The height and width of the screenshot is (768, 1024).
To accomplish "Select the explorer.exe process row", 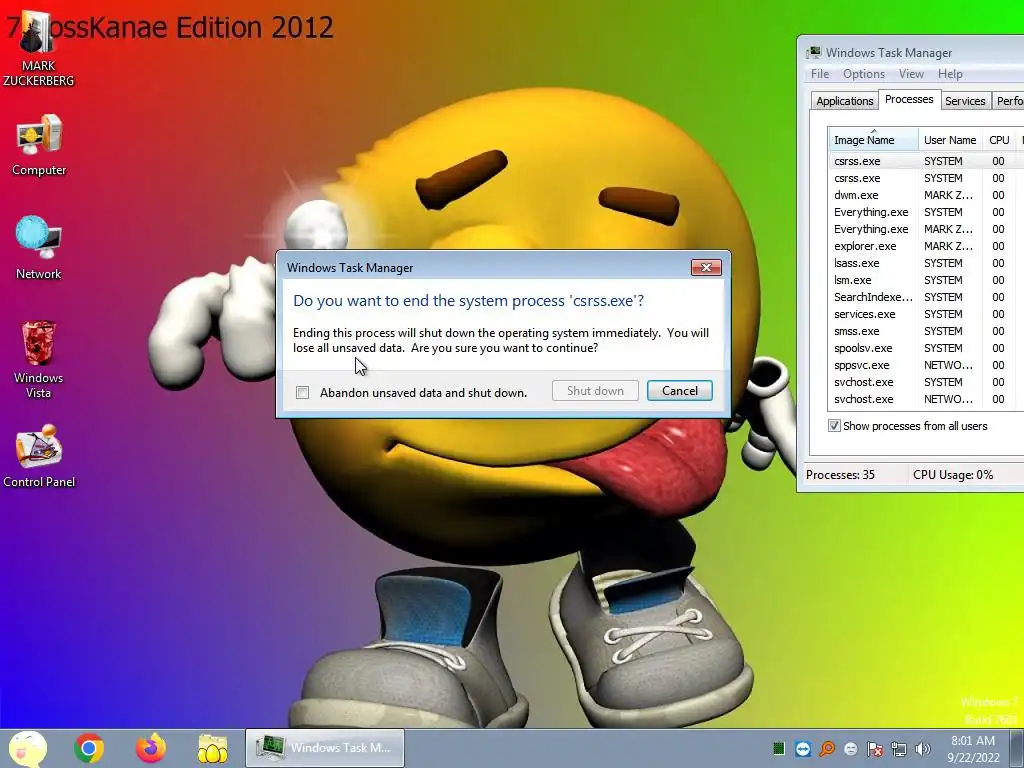I will click(x=926, y=246).
